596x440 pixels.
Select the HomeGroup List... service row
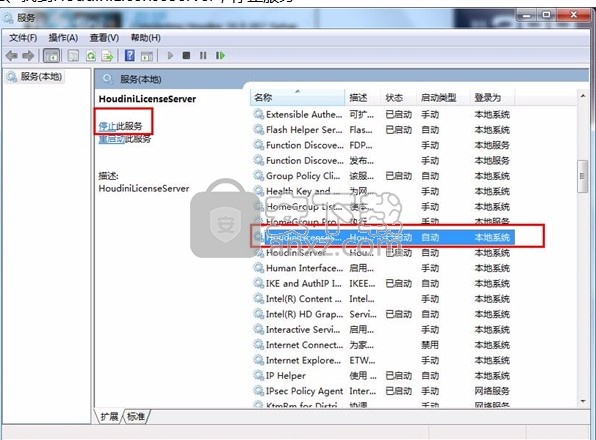click(x=382, y=207)
